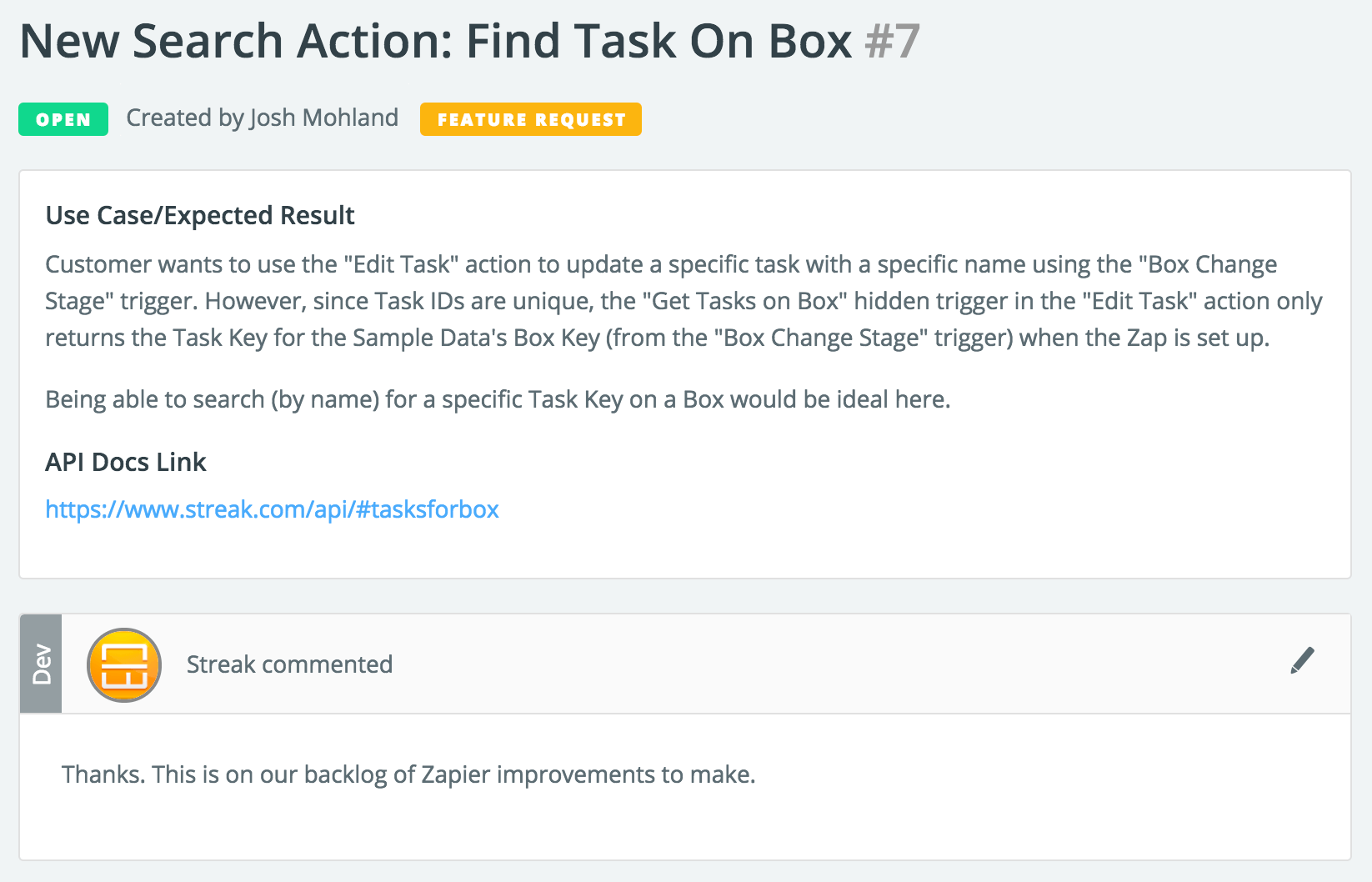
Task: Click the pencil edit icon on comment
Action: 1302,660
